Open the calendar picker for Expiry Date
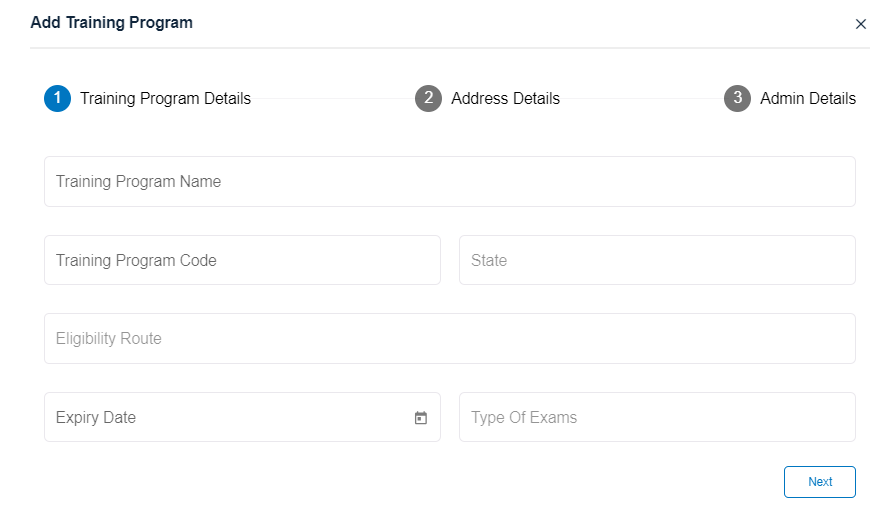The image size is (896, 522). click(421, 418)
